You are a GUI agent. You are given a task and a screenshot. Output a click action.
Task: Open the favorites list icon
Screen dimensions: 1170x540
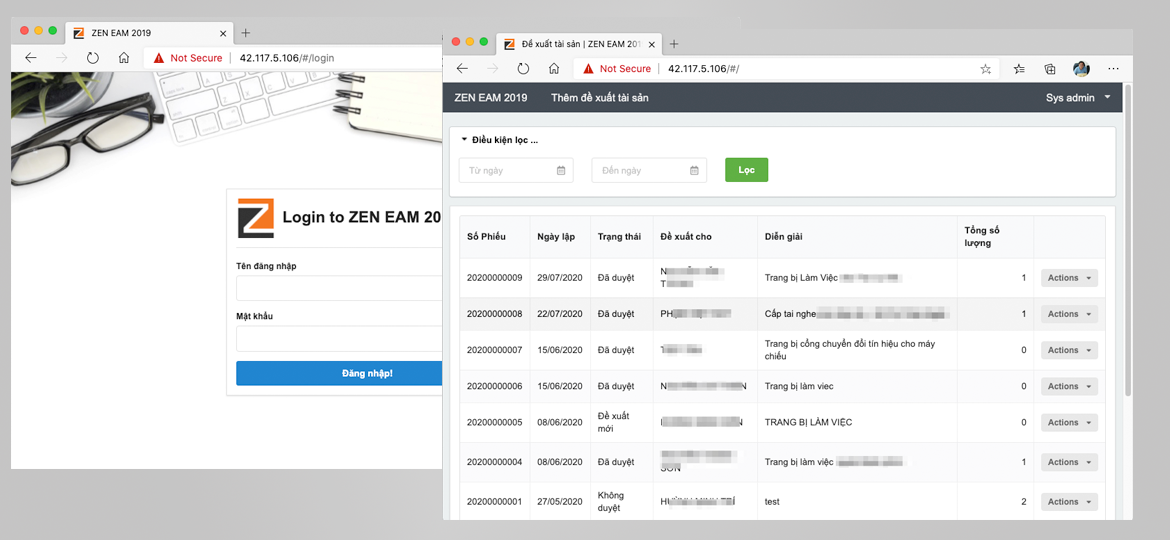click(1019, 69)
